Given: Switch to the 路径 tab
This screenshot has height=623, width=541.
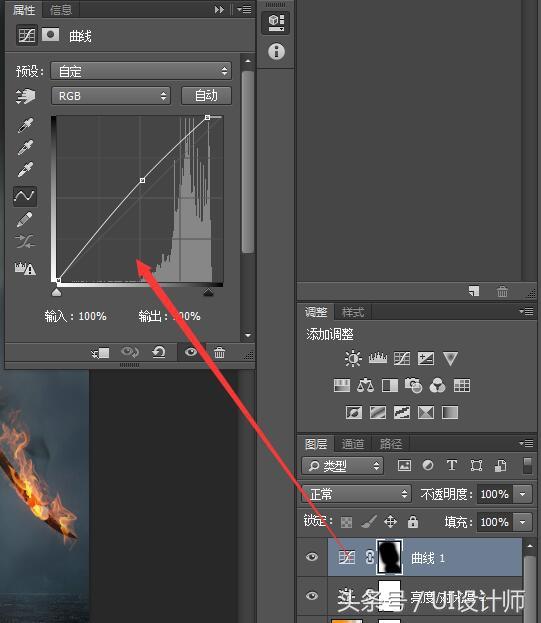Looking at the screenshot, I should click(390, 443).
